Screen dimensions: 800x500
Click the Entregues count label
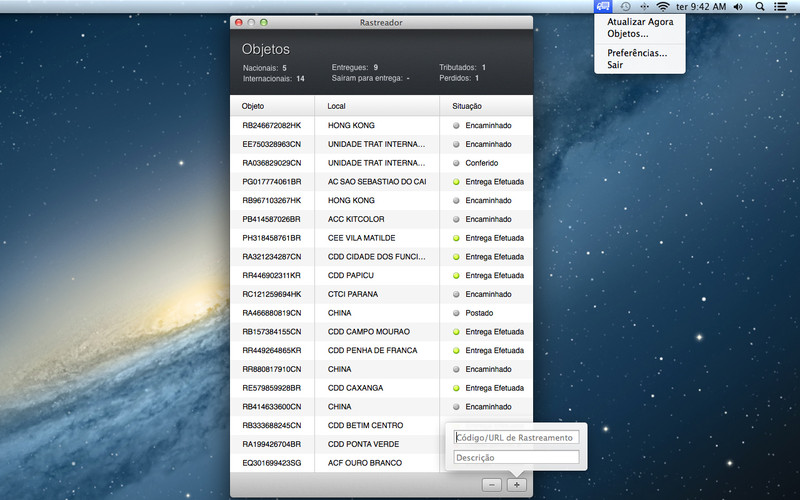pos(355,67)
